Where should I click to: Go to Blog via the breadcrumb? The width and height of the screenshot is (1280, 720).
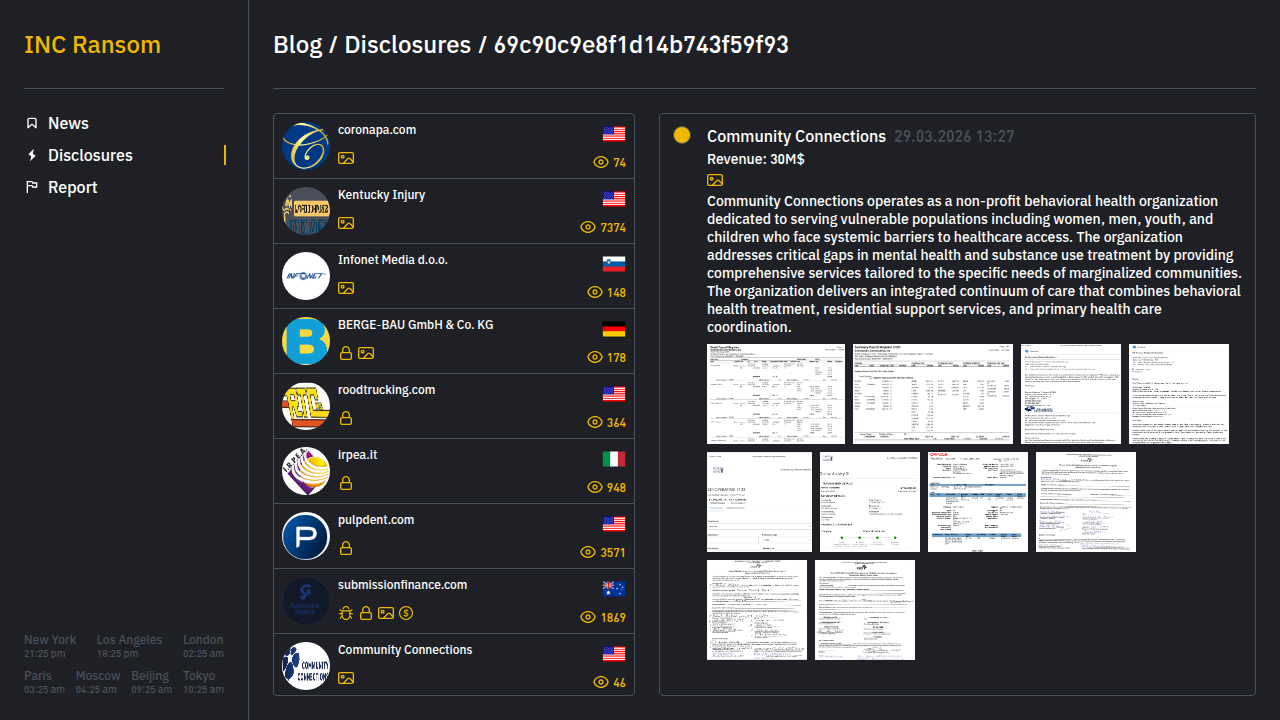click(x=297, y=45)
